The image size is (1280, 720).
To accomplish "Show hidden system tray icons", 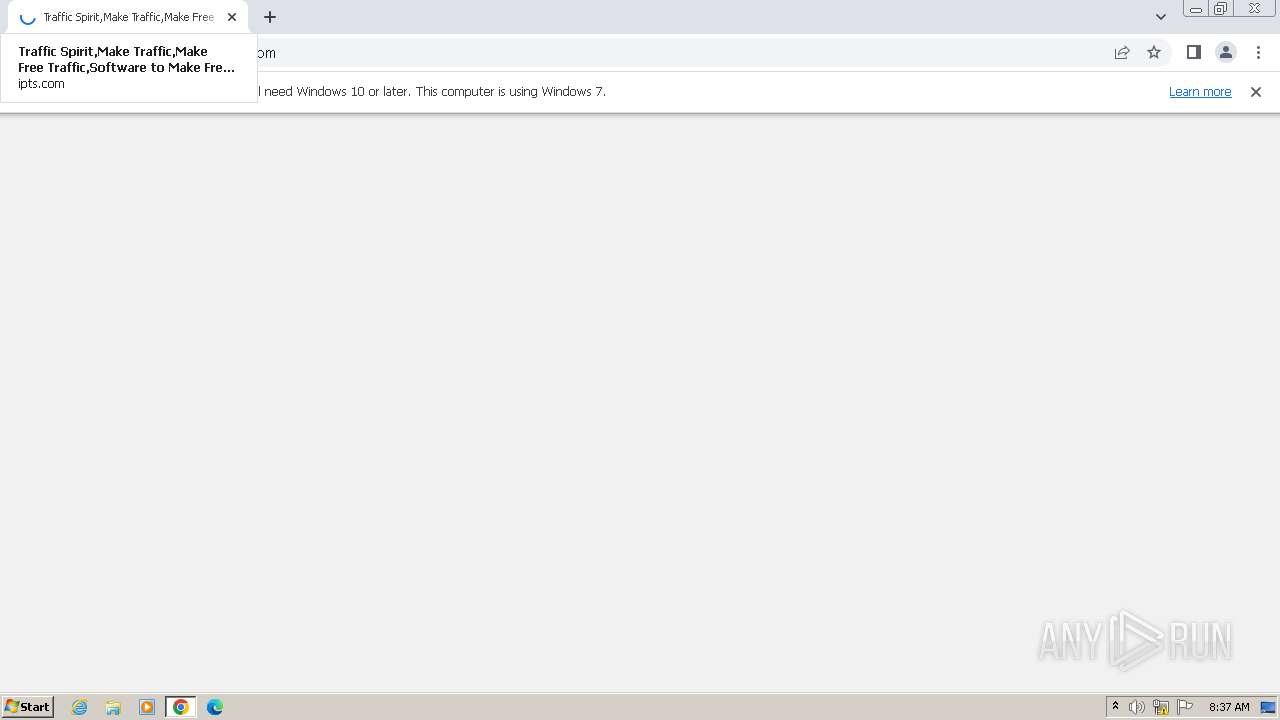I will [x=1115, y=707].
